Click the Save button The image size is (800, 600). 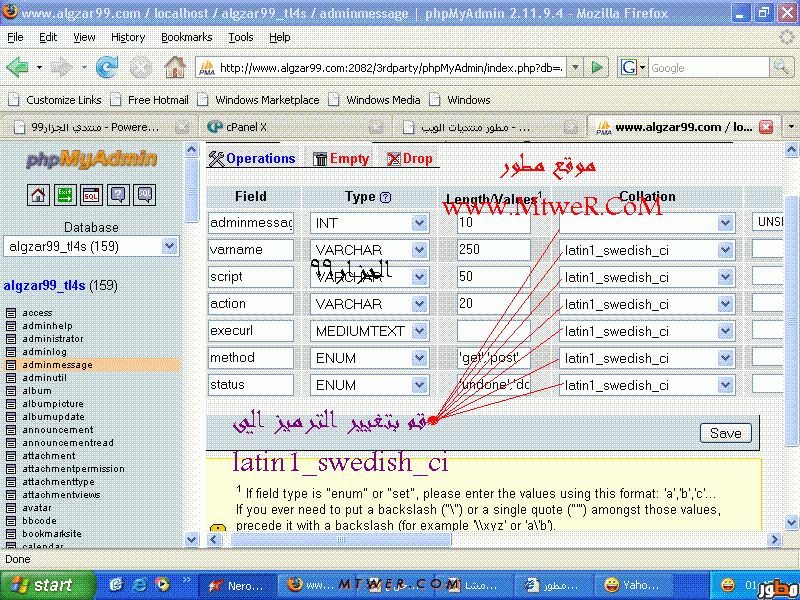[725, 432]
